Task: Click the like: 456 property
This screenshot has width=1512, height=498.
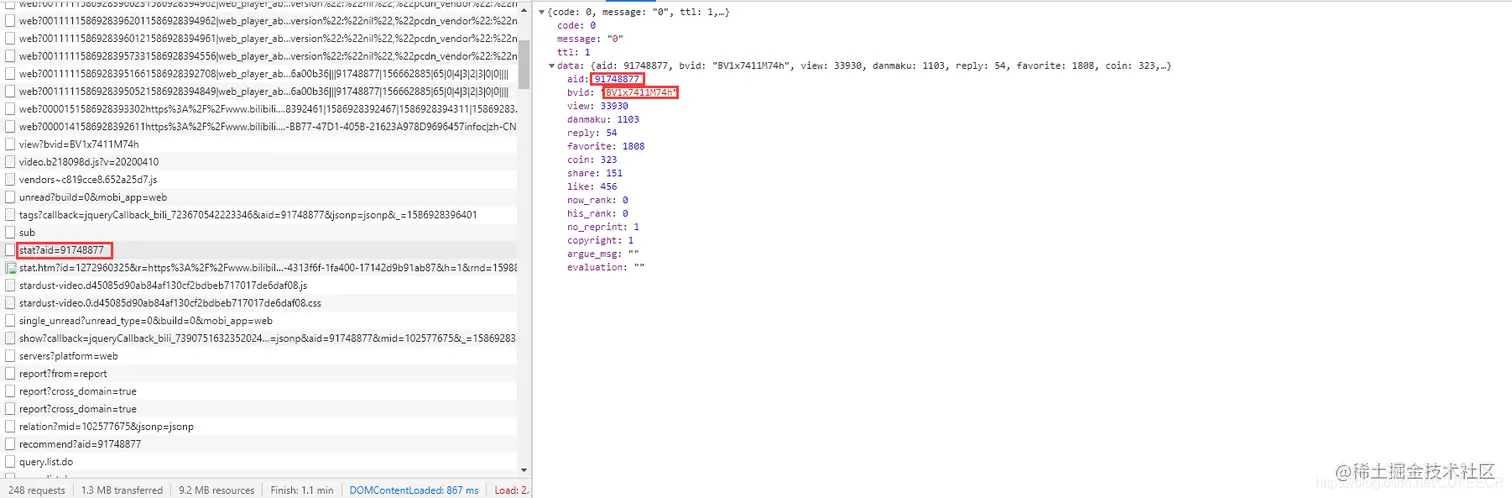Action: (592, 187)
